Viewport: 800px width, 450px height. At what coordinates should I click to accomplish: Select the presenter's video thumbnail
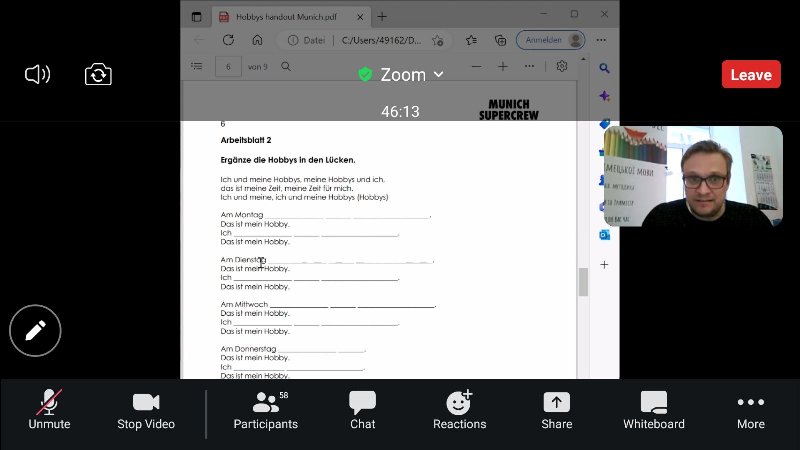tap(693, 176)
